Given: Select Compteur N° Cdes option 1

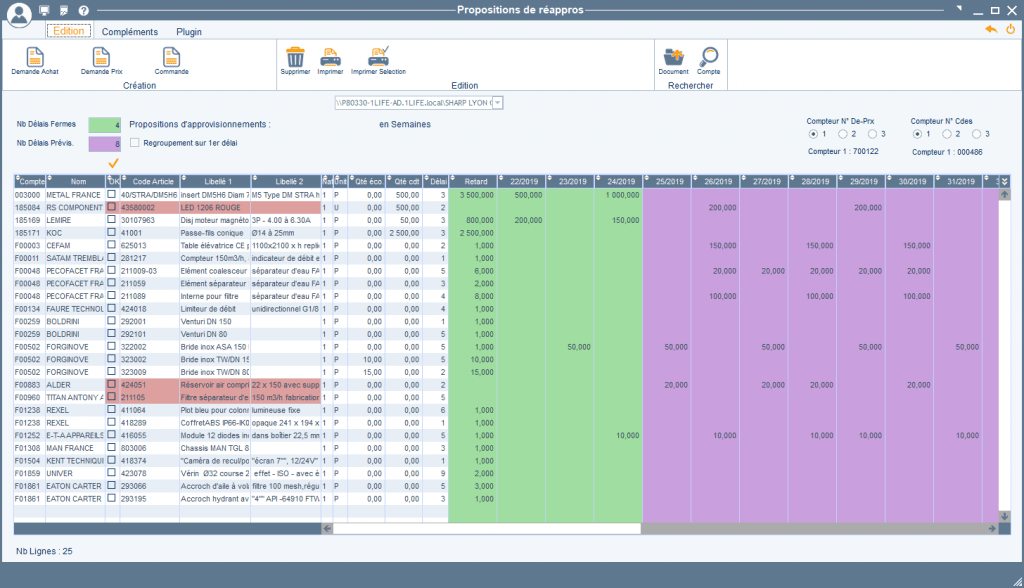Looking at the screenshot, I should (917, 134).
